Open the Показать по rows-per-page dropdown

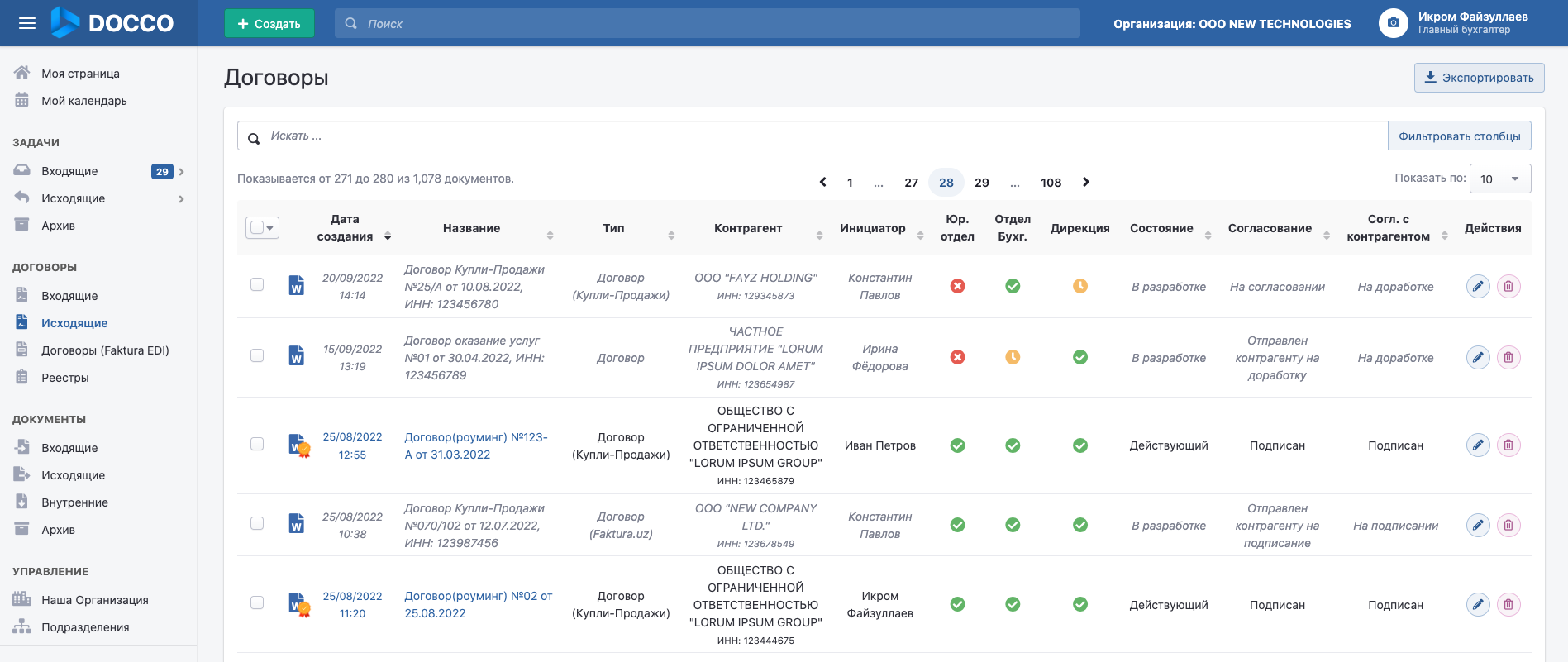pyautogui.click(x=1499, y=179)
